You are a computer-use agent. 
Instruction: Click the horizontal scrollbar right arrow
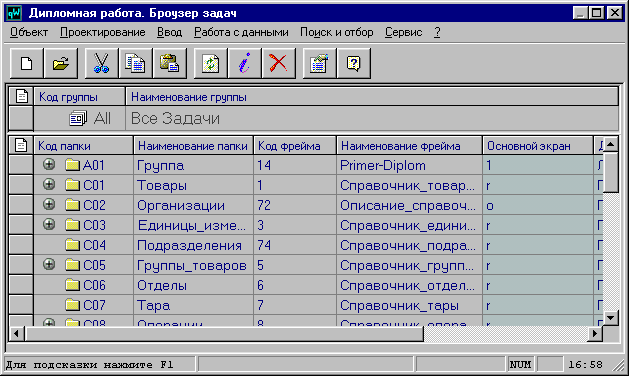coord(595,333)
